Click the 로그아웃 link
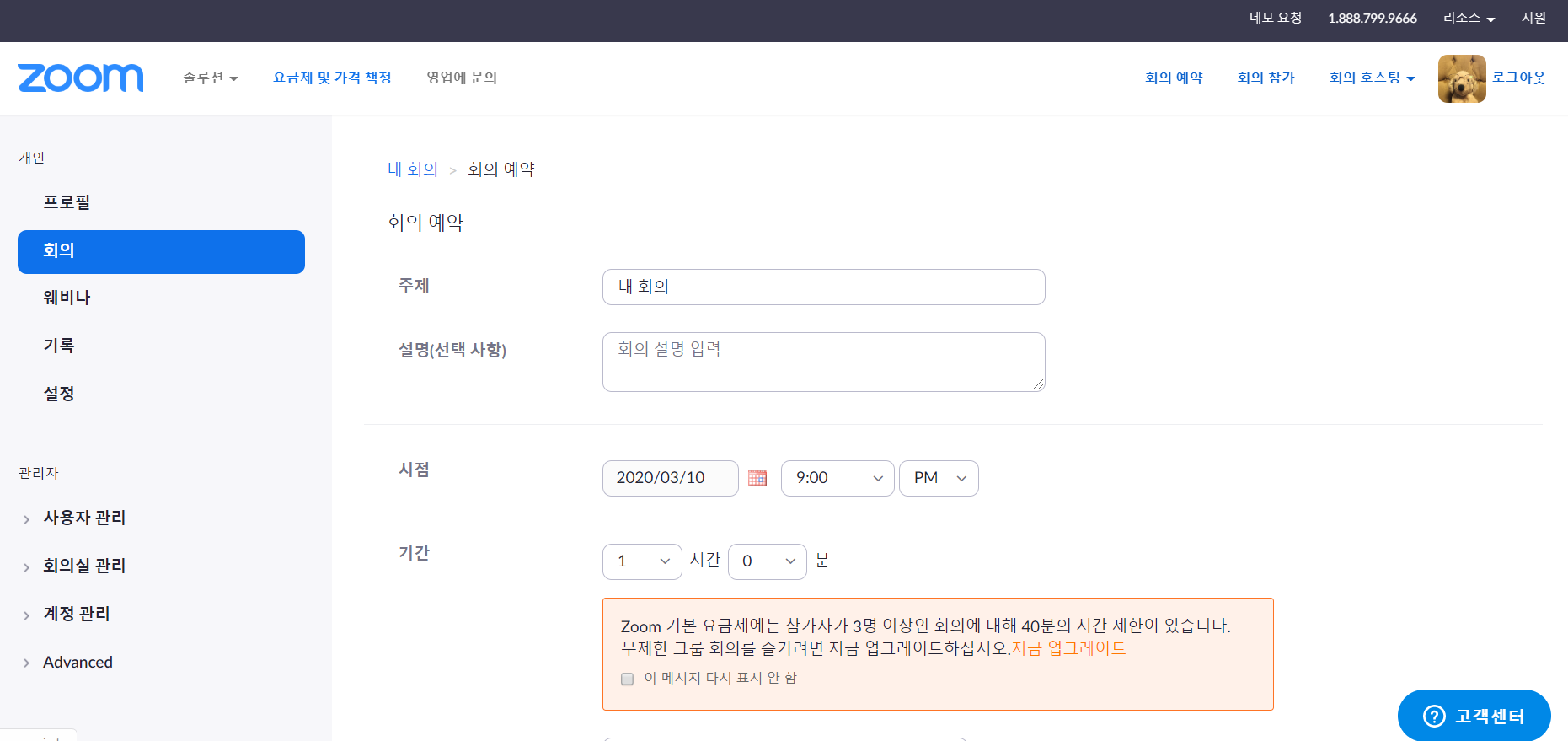The image size is (1568, 741). [x=1519, y=78]
